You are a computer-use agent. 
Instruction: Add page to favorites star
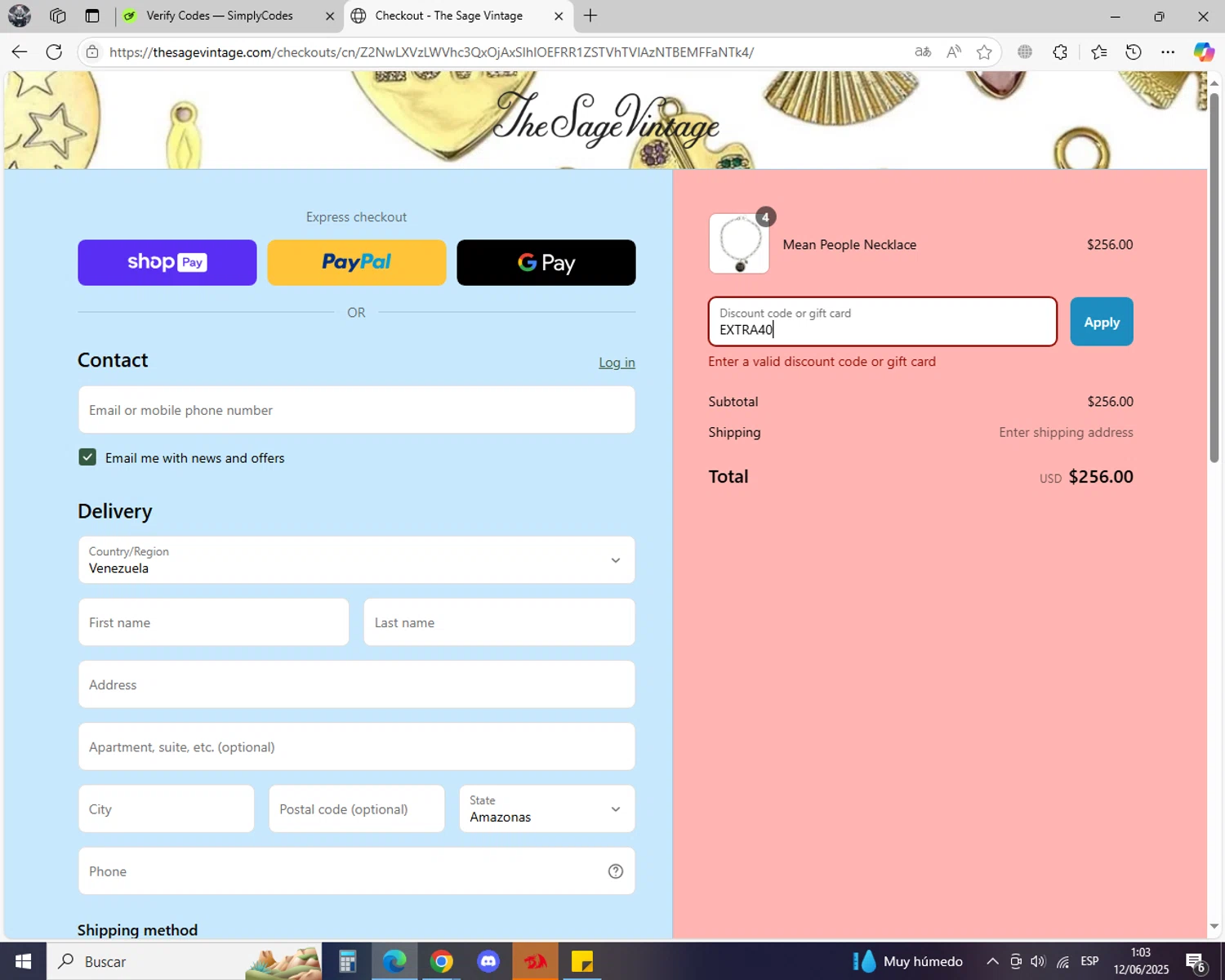coord(984,51)
